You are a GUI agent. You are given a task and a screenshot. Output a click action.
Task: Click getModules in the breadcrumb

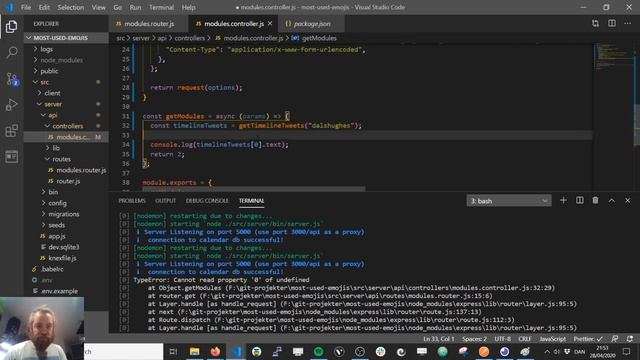click(319, 38)
